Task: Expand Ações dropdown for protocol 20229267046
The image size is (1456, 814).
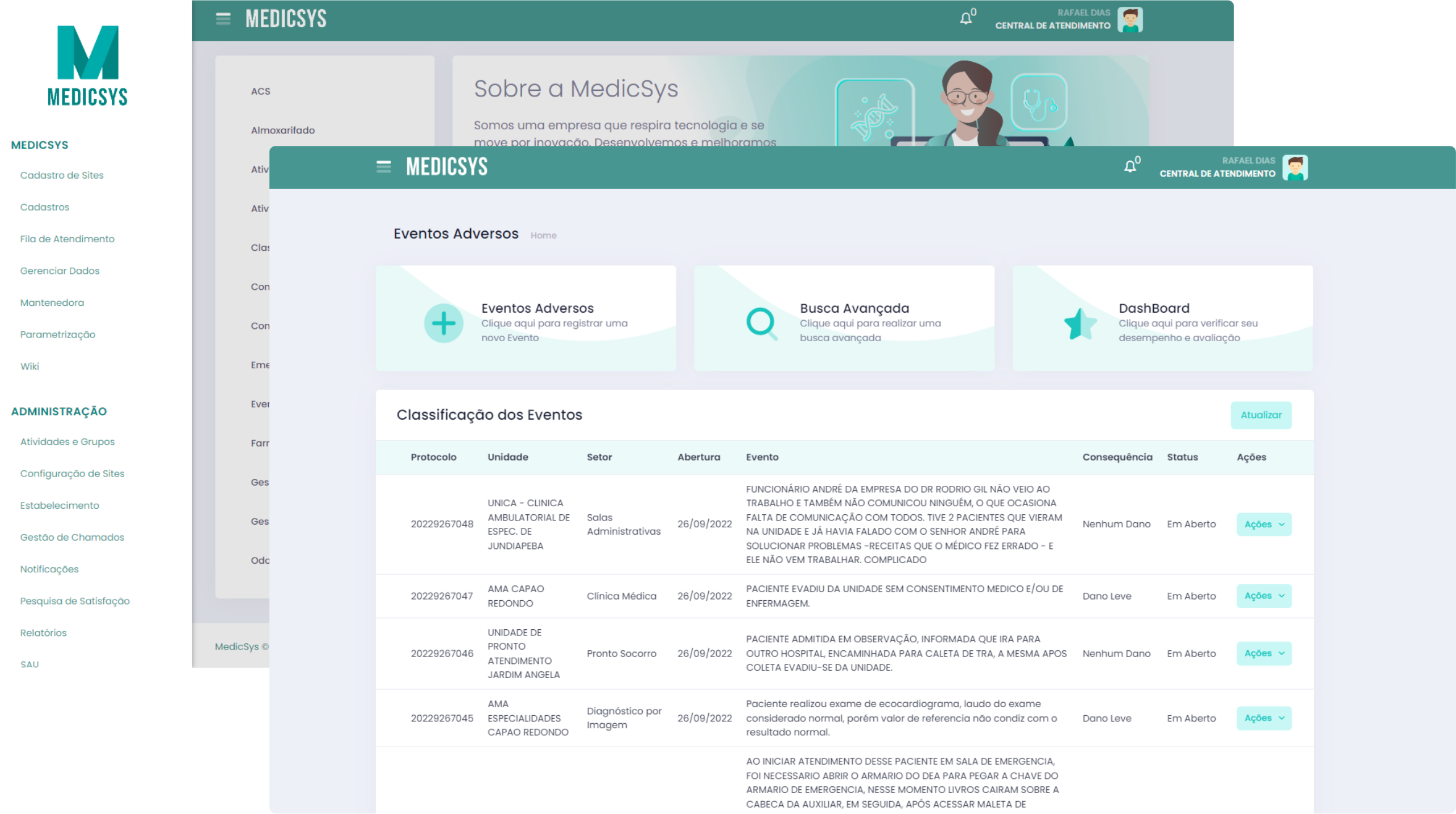Action: pyautogui.click(x=1263, y=653)
